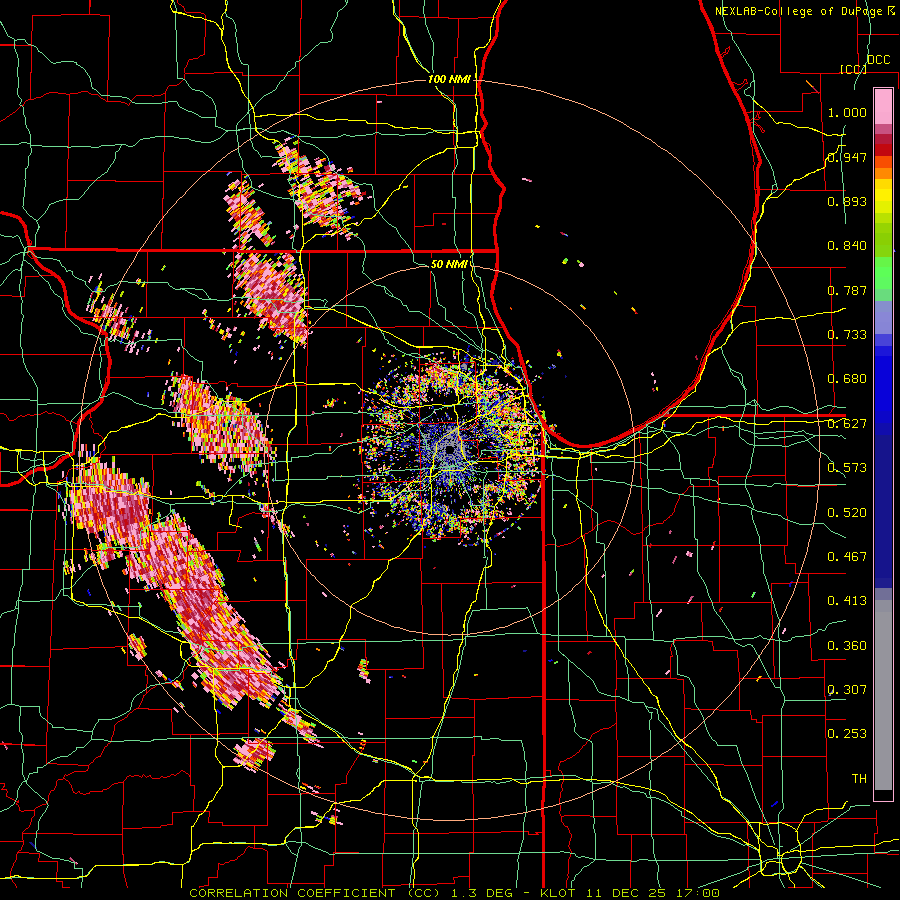Pick the light pink color bar segment
Image resolution: width=900 pixels, height=900 pixels.
coord(883,106)
